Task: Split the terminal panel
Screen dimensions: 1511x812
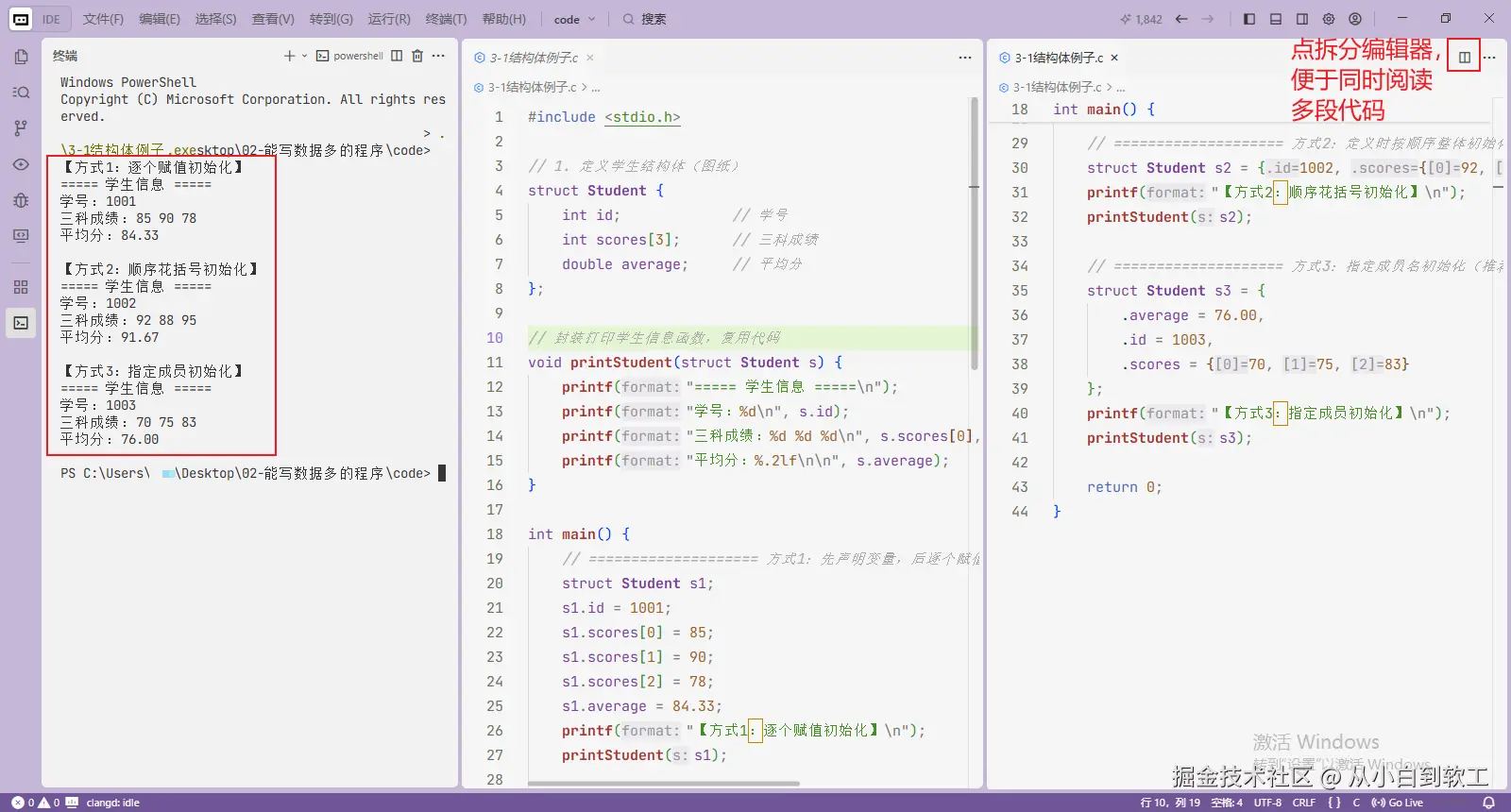Action: (x=397, y=56)
